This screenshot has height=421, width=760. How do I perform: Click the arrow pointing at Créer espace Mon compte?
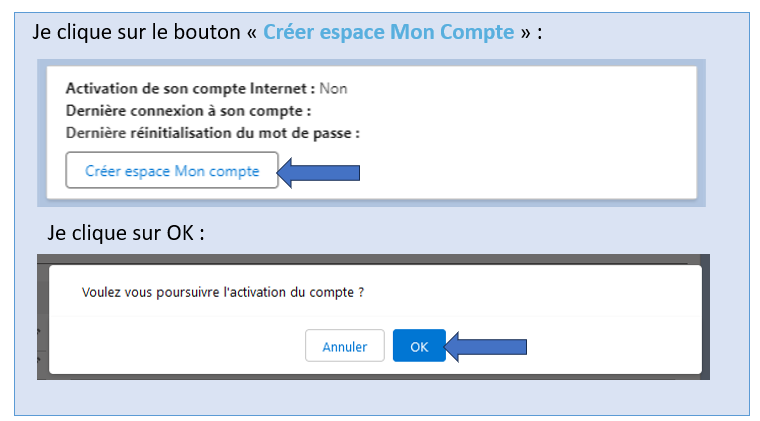(x=317, y=173)
